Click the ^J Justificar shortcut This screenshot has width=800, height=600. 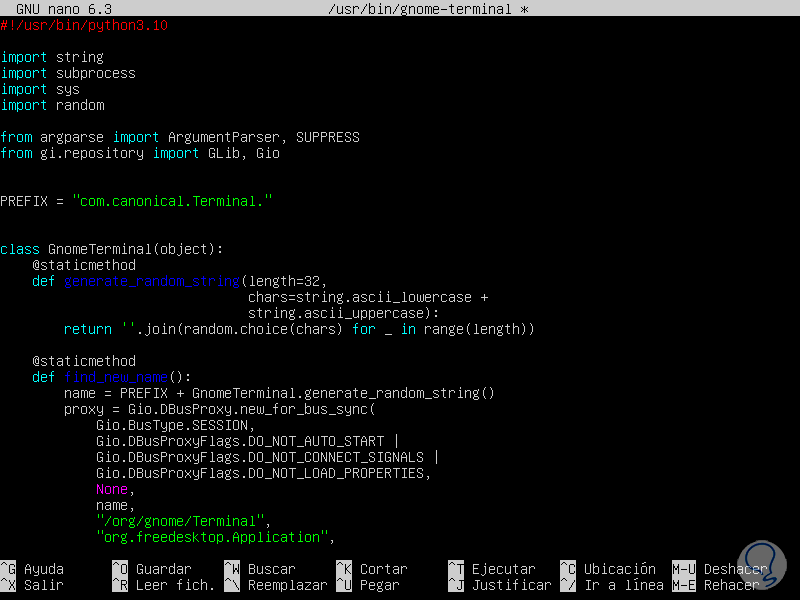click(x=500, y=585)
